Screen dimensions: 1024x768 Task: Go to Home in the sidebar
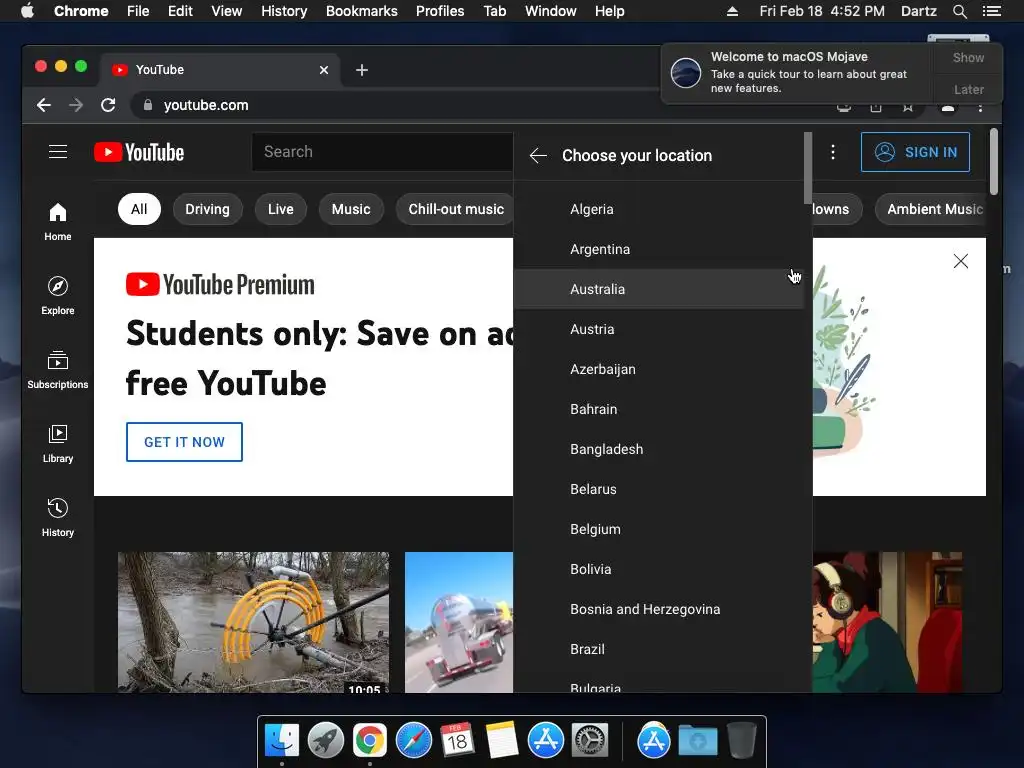(57, 222)
